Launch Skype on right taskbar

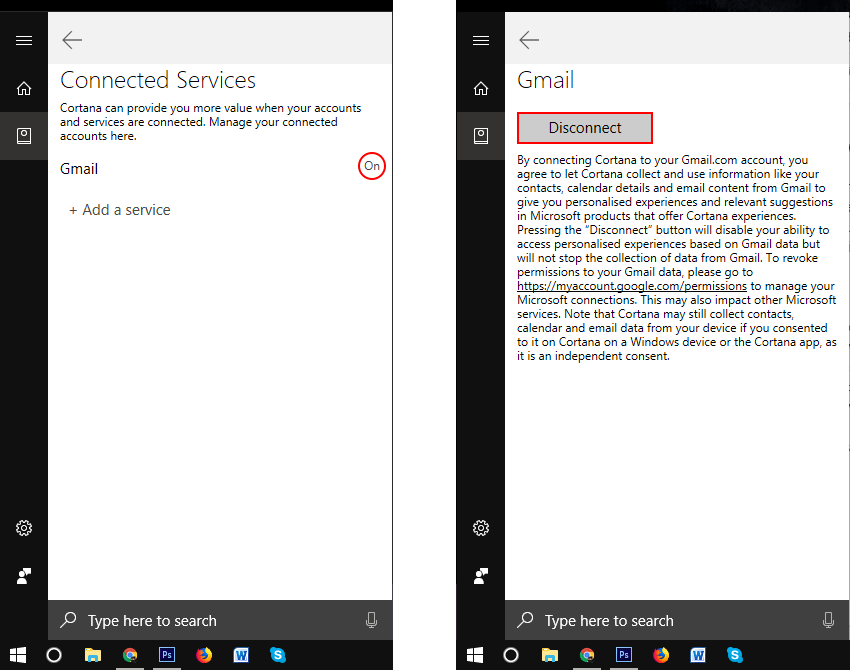click(x=735, y=655)
